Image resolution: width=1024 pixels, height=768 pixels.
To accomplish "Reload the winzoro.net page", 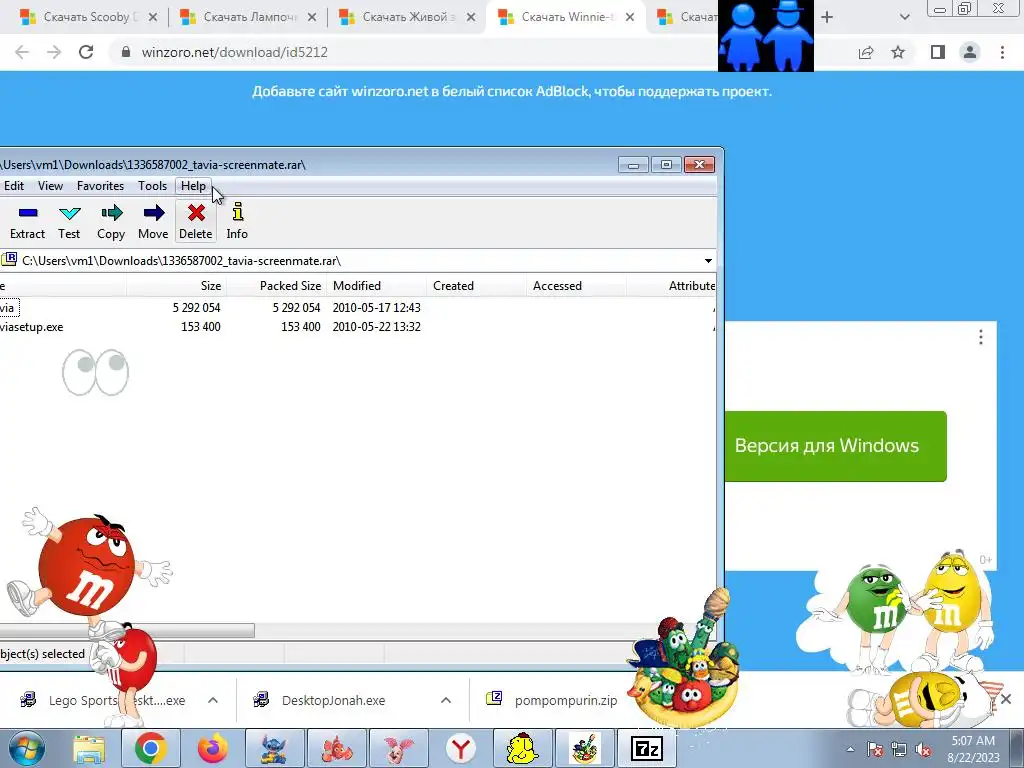I will [86, 52].
